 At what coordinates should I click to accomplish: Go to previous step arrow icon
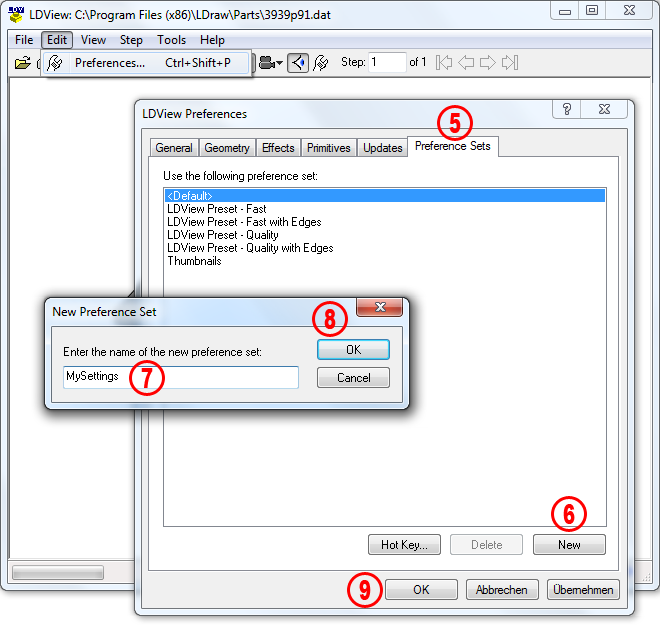466,63
